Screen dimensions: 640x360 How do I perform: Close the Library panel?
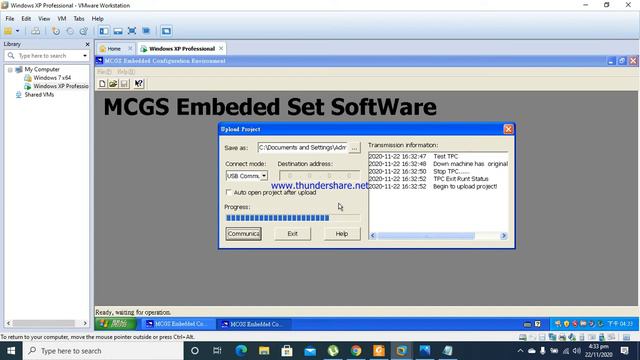click(87, 44)
